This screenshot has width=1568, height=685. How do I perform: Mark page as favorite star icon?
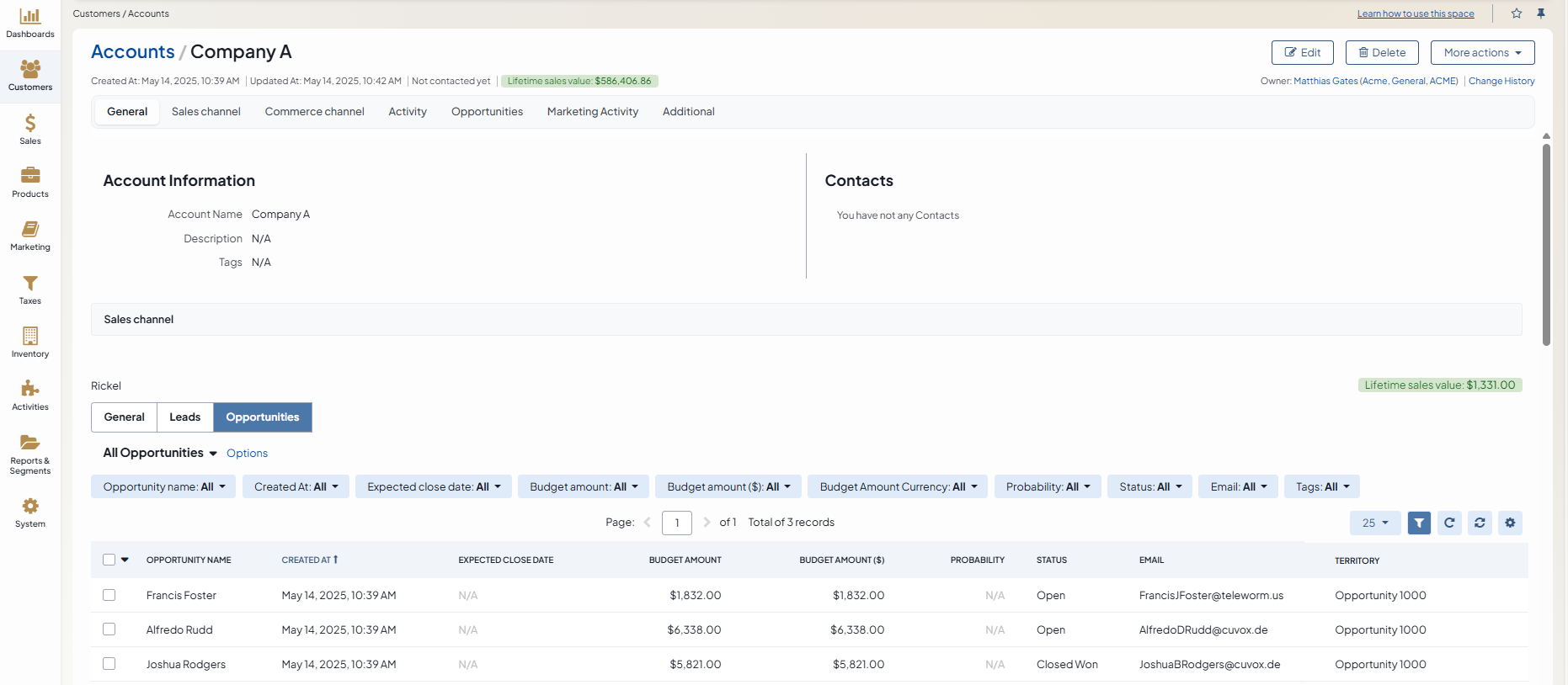[x=1517, y=13]
